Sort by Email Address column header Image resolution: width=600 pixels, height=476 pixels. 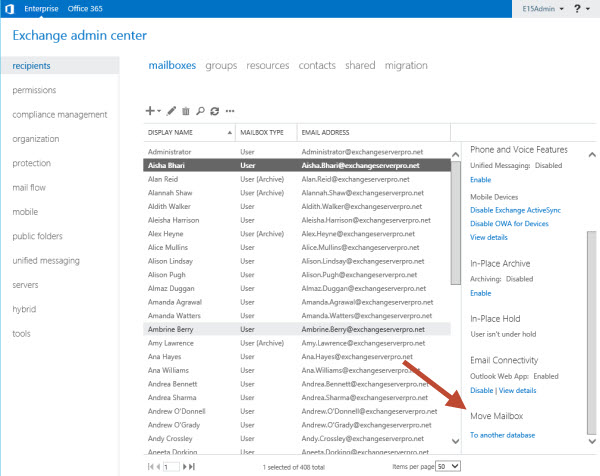(x=374, y=132)
